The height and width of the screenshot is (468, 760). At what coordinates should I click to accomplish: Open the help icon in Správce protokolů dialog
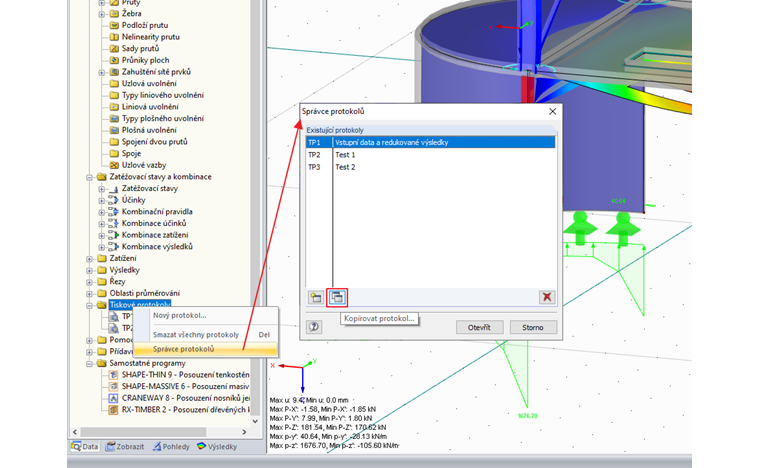coord(314,327)
